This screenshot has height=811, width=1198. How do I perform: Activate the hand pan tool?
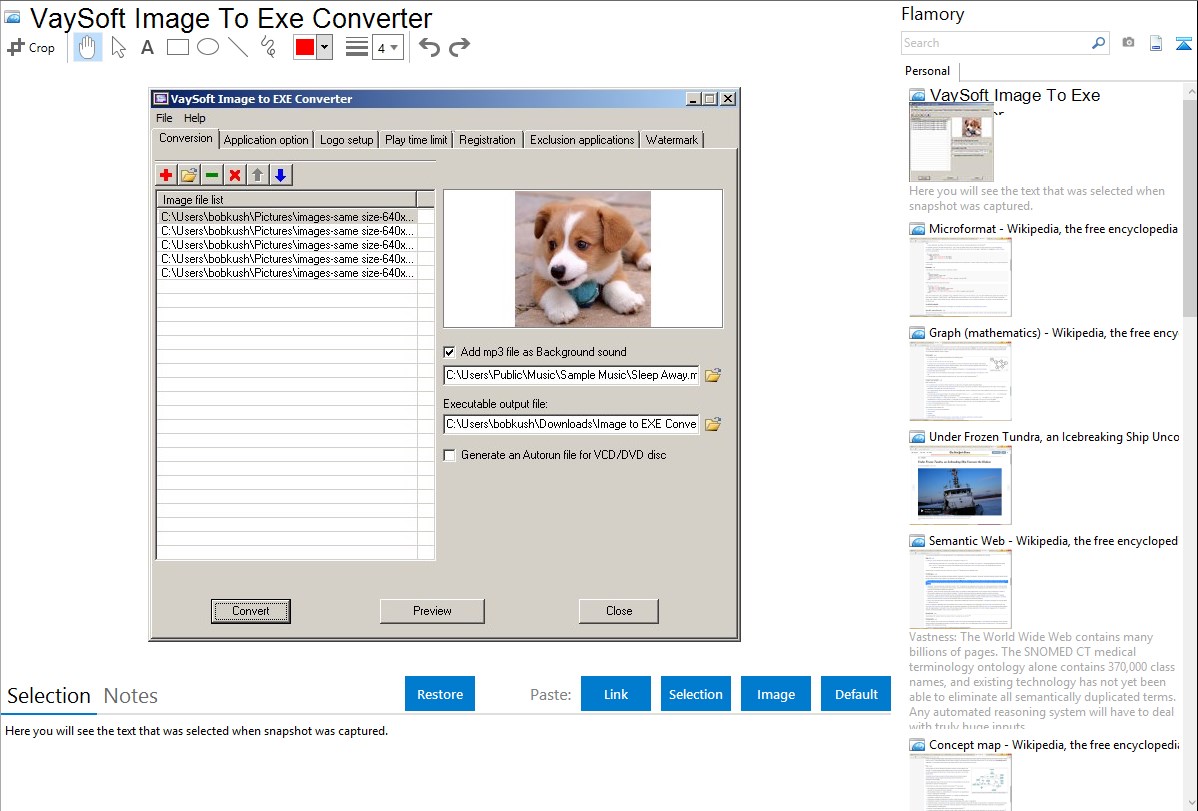pos(87,47)
